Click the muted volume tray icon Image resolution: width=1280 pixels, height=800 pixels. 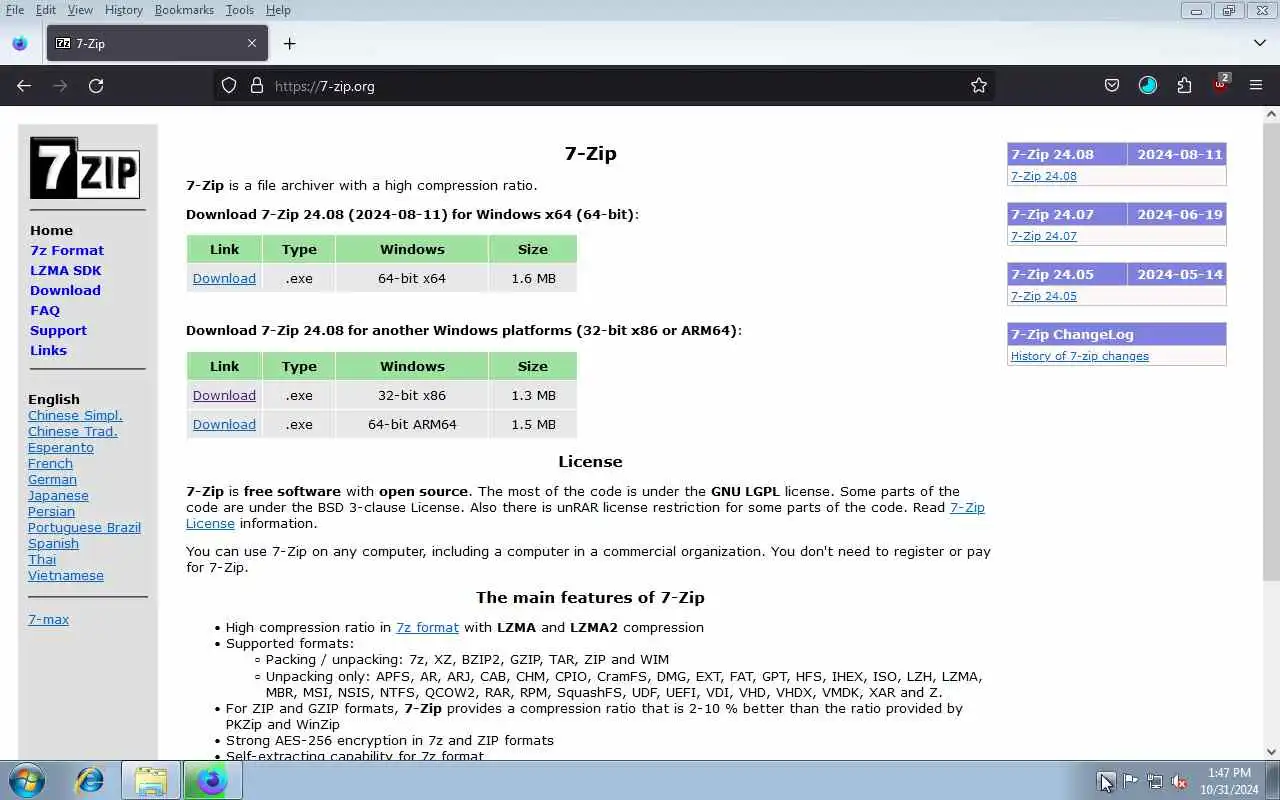click(x=1180, y=781)
